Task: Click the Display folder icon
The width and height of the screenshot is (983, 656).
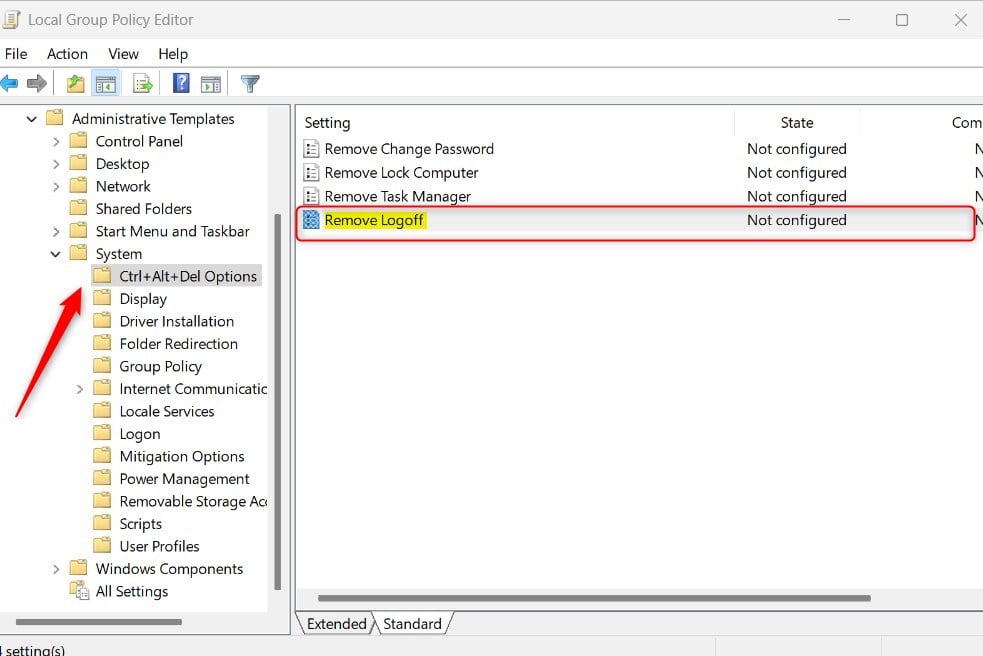Action: click(x=102, y=298)
